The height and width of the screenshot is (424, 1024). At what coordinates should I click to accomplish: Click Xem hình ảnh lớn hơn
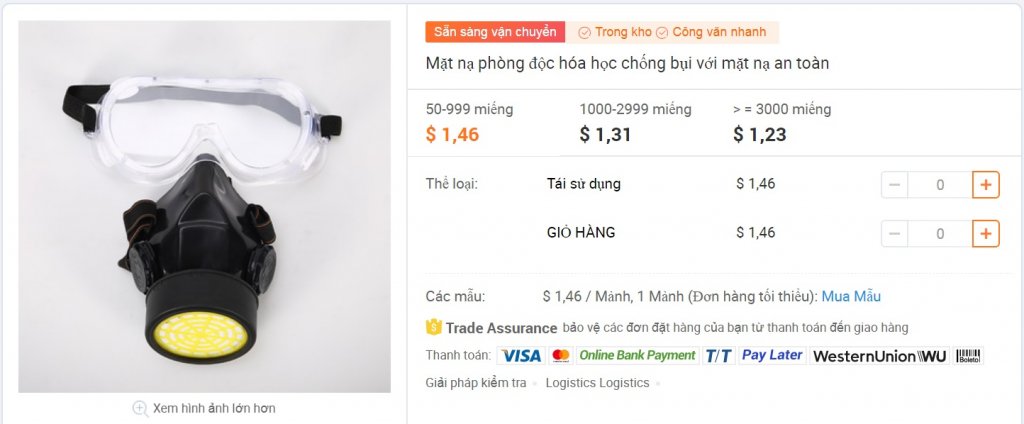214,408
